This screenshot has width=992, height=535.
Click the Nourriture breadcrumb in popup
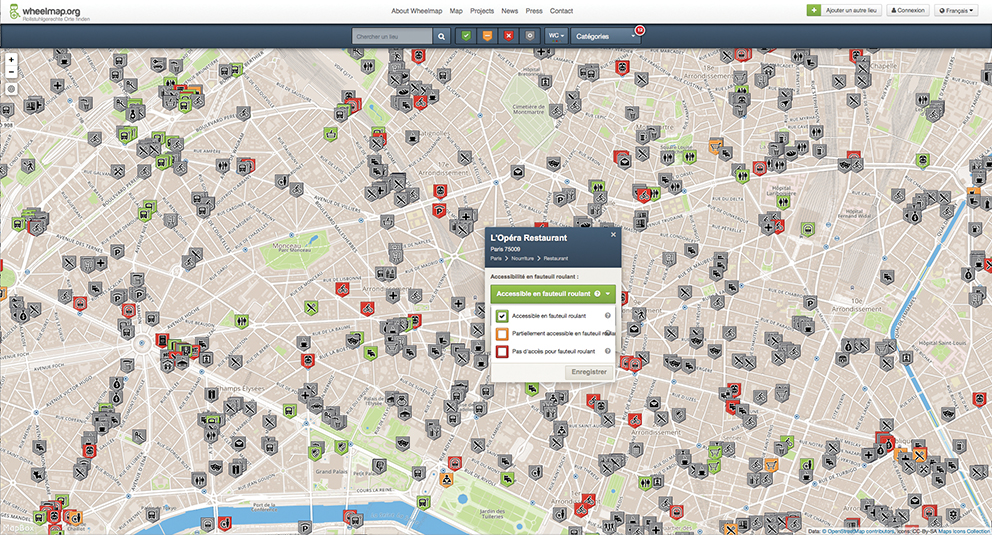tap(523, 258)
